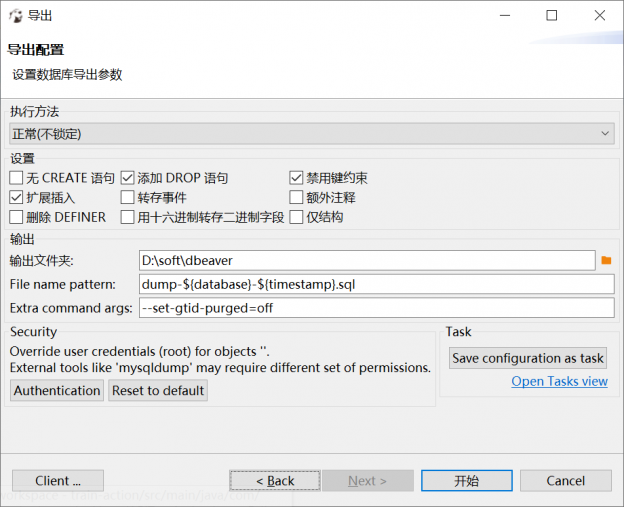Click the DBeaver icon in title bar
624x507 pixels.
pyautogui.click(x=15, y=16)
